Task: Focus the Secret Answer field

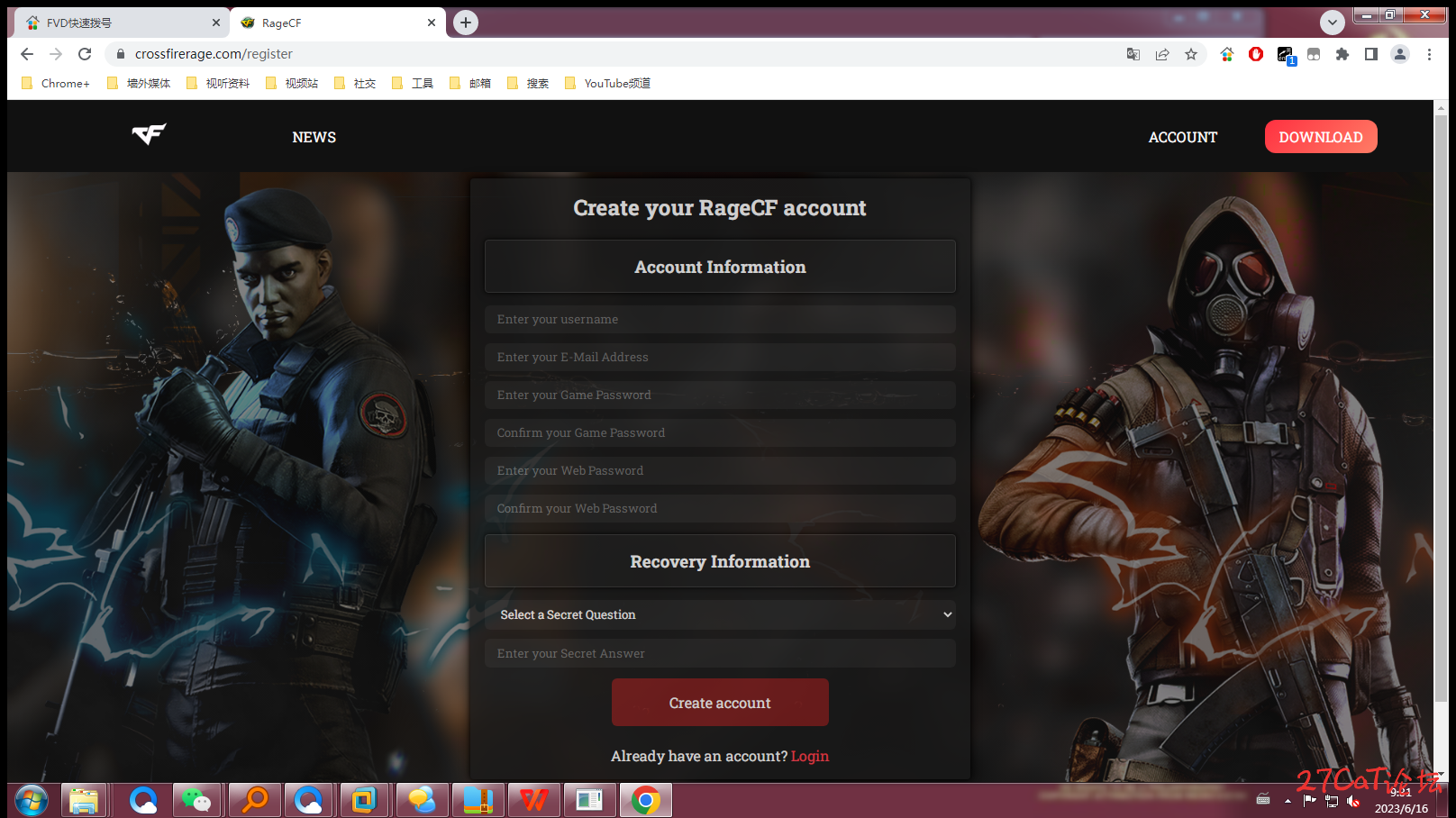Action: coord(720,653)
